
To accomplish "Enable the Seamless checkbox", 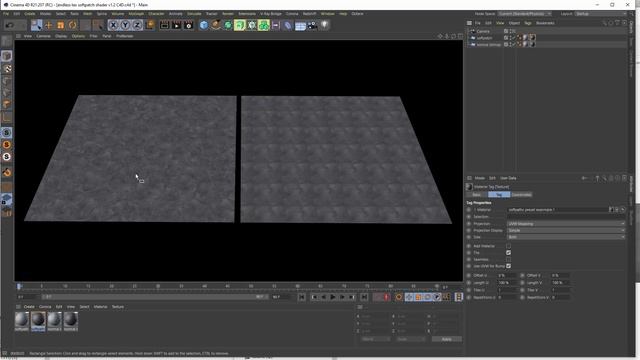I will tap(508, 259).
